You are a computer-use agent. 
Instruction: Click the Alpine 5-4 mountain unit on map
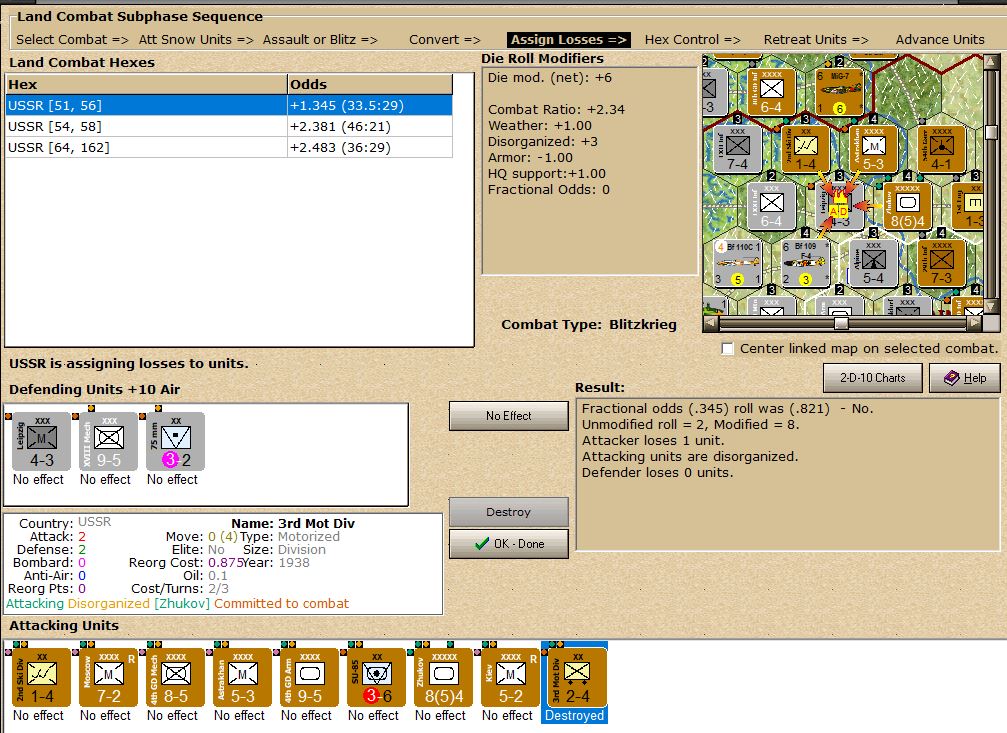point(873,263)
